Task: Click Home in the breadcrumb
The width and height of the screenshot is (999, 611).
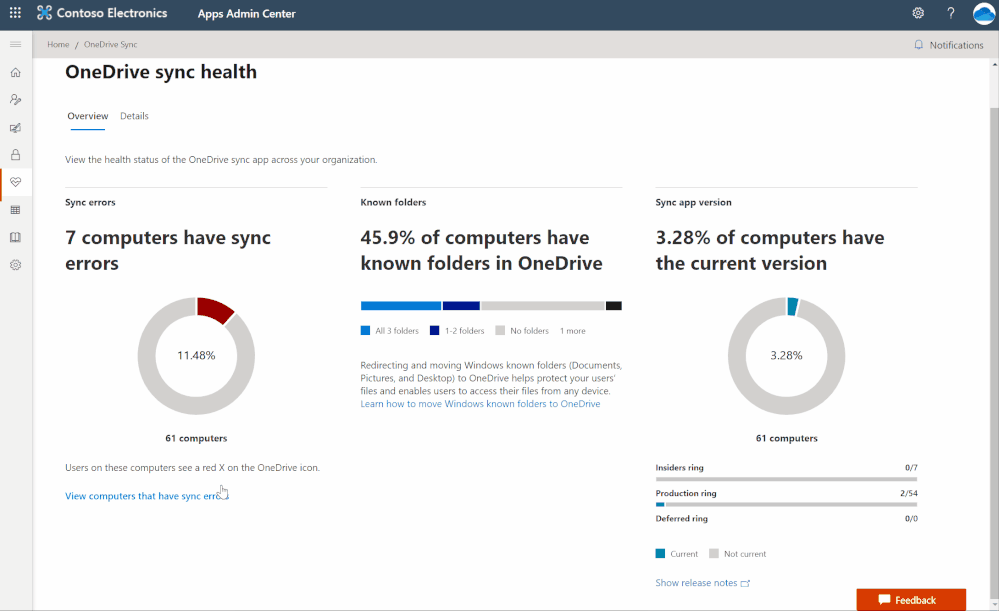Action: click(x=58, y=45)
